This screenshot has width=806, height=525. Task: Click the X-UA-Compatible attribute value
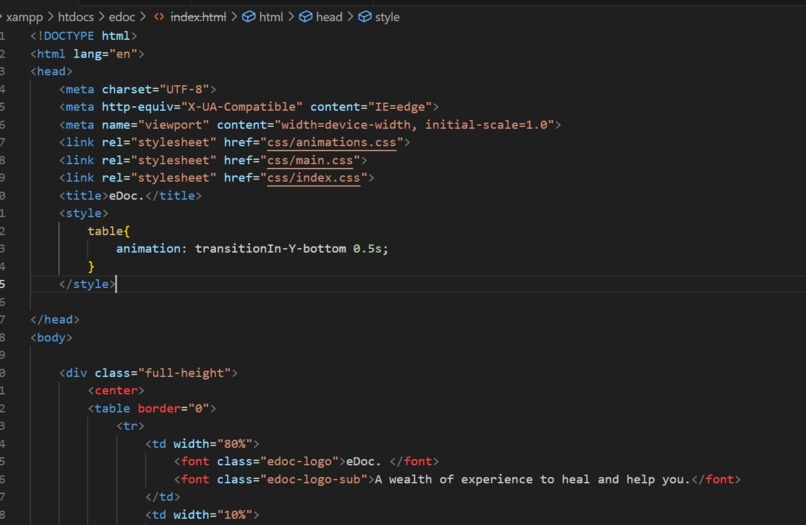click(x=242, y=107)
